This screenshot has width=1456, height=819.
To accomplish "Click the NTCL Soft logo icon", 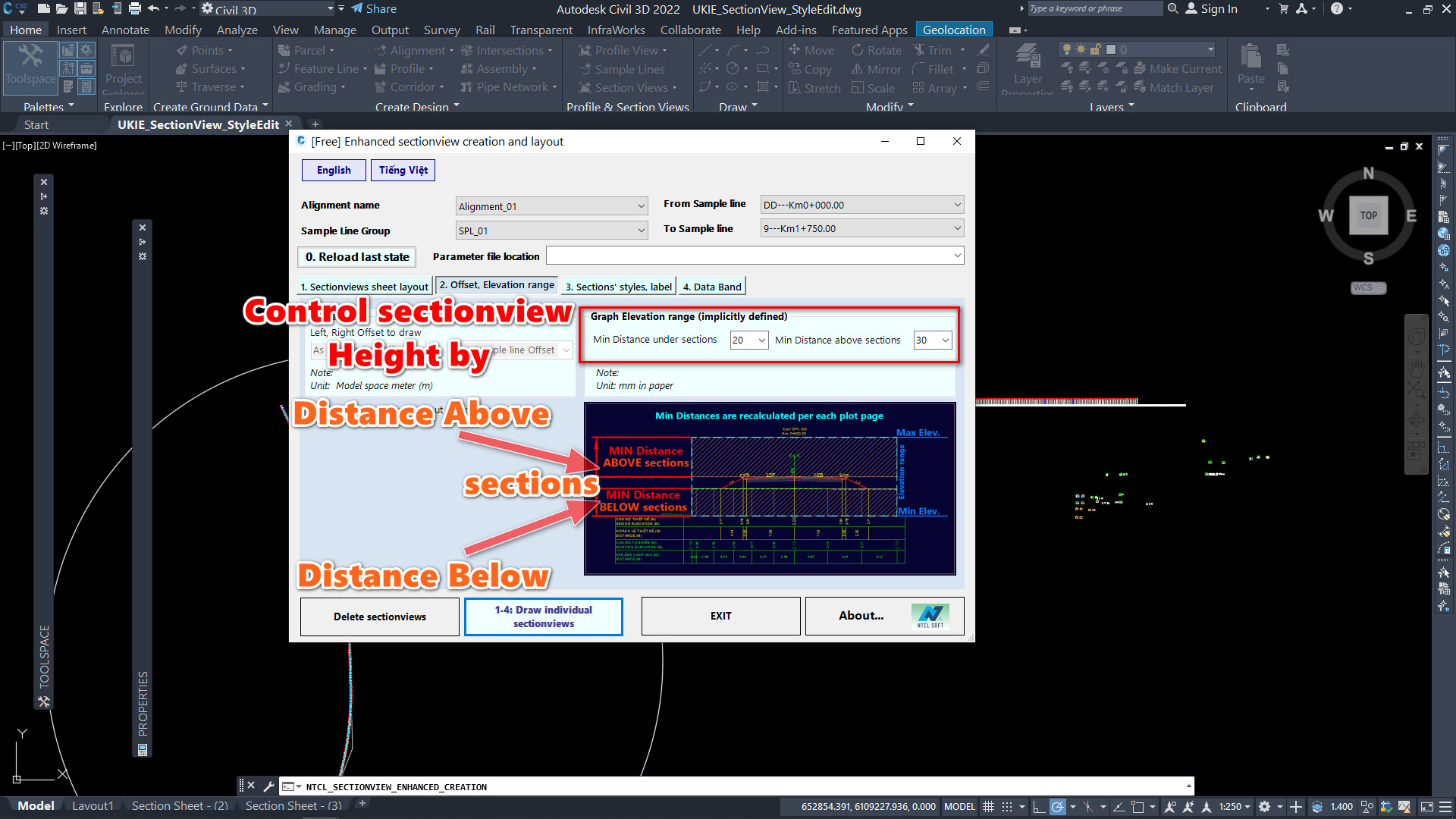I will click(930, 616).
